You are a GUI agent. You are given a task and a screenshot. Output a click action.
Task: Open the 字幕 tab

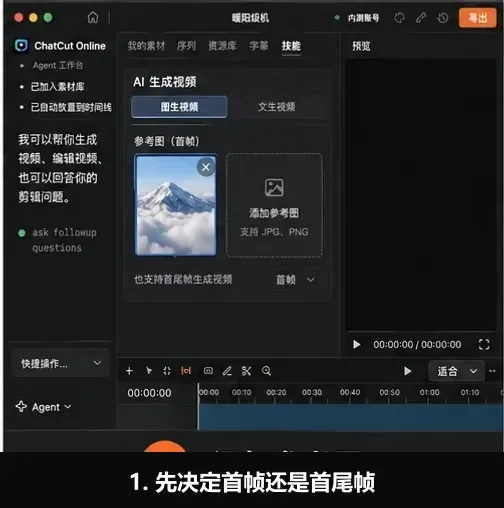coord(259,46)
